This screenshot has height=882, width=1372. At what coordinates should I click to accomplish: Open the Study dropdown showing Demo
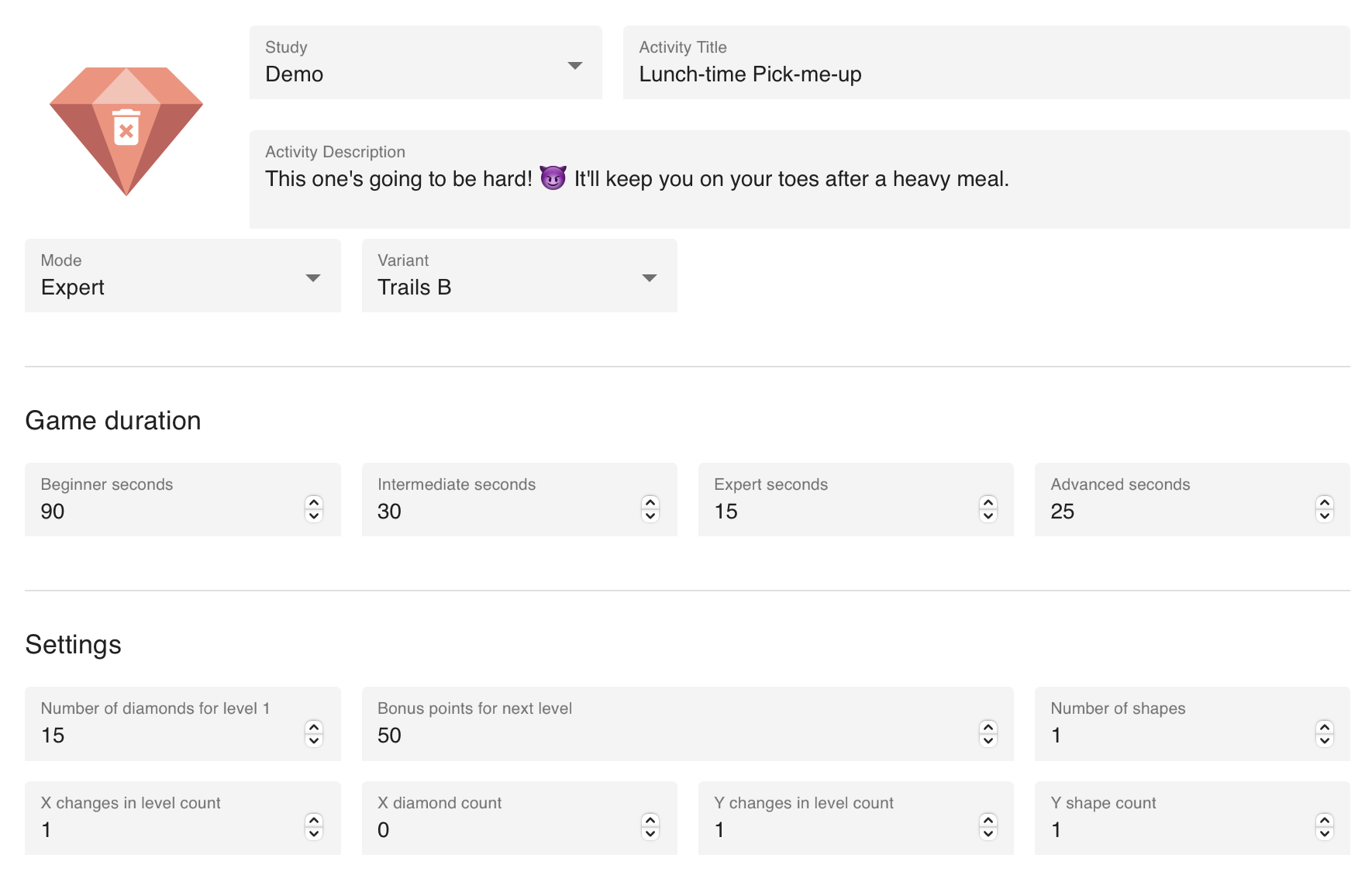click(426, 63)
